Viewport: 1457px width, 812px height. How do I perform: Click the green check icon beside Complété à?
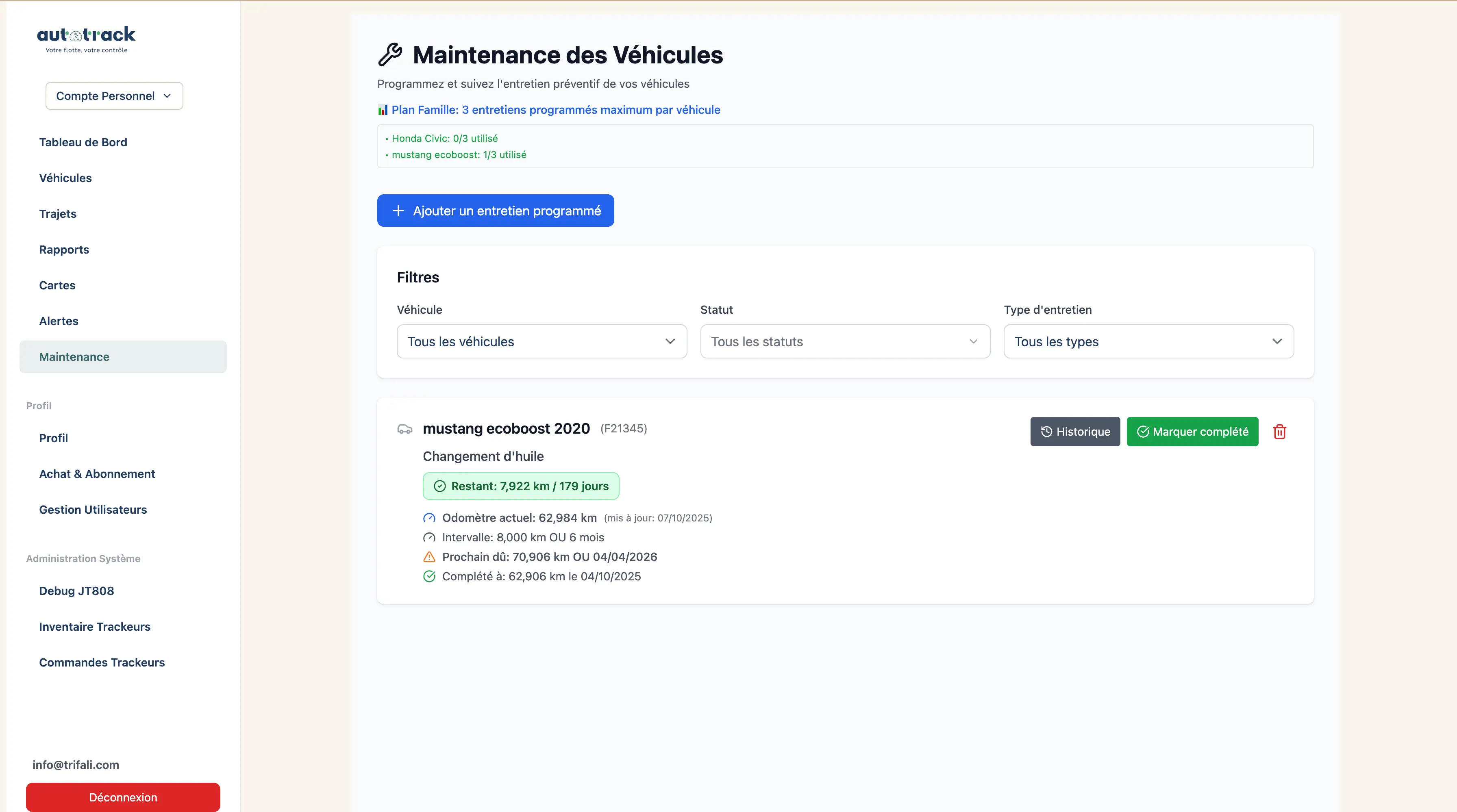429,576
